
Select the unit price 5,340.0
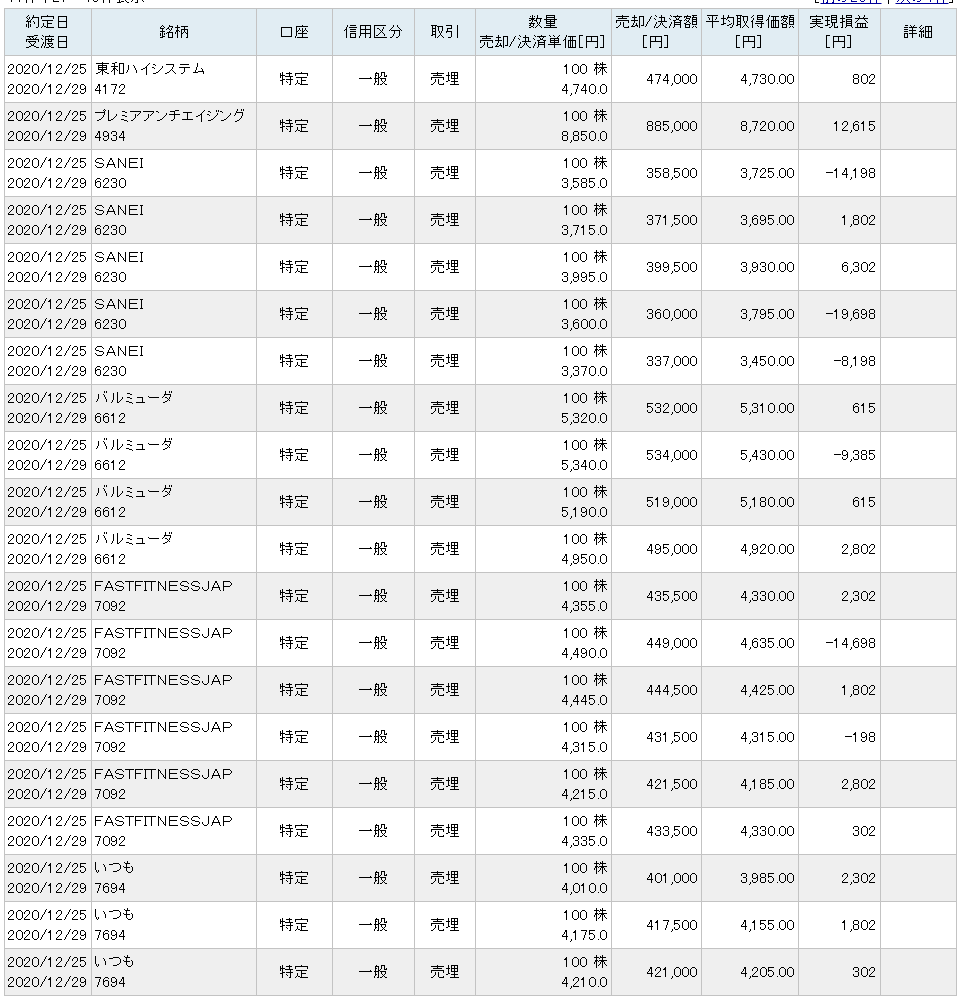pos(584,465)
